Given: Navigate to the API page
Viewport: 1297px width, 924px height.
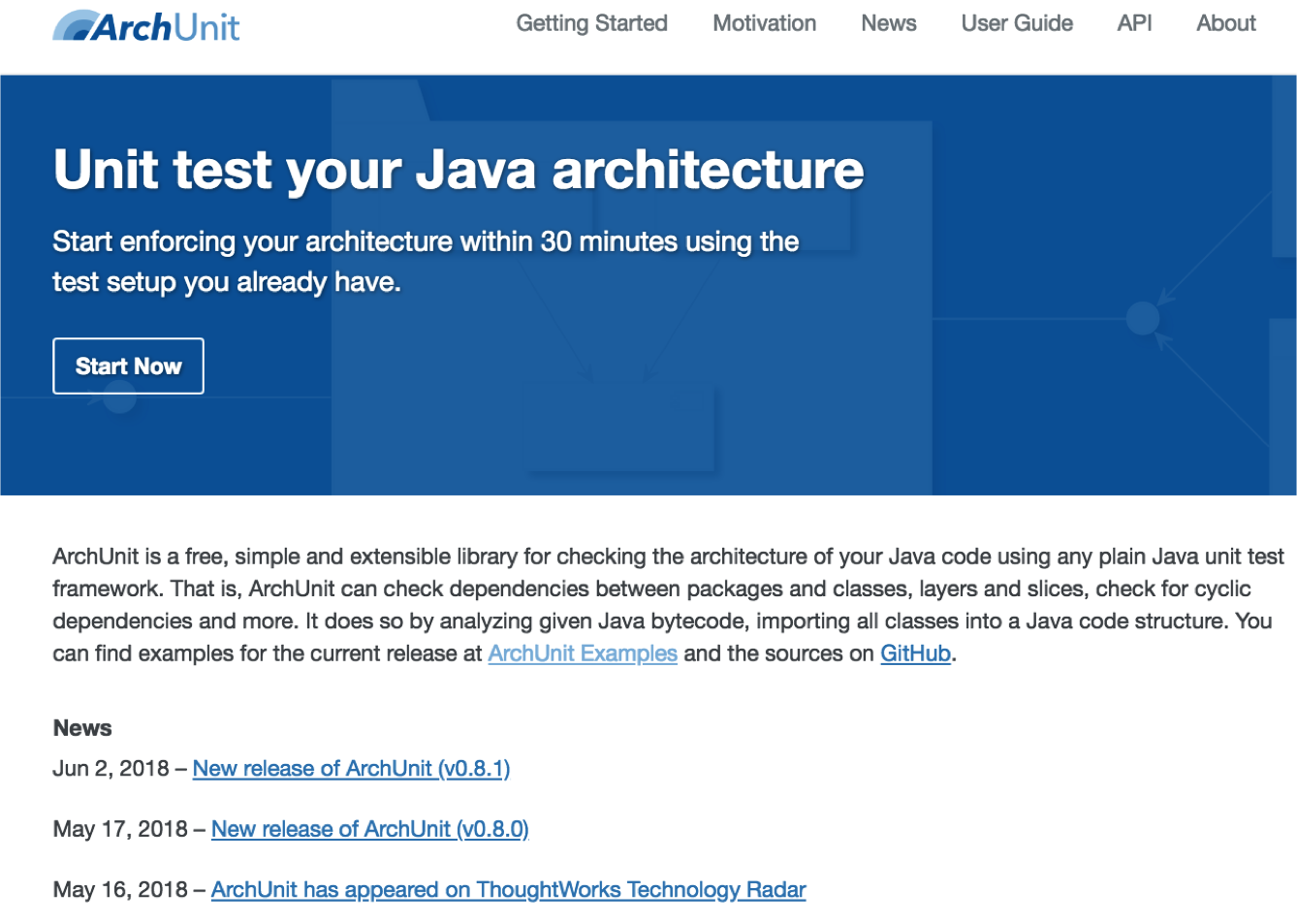Looking at the screenshot, I should [x=1134, y=23].
